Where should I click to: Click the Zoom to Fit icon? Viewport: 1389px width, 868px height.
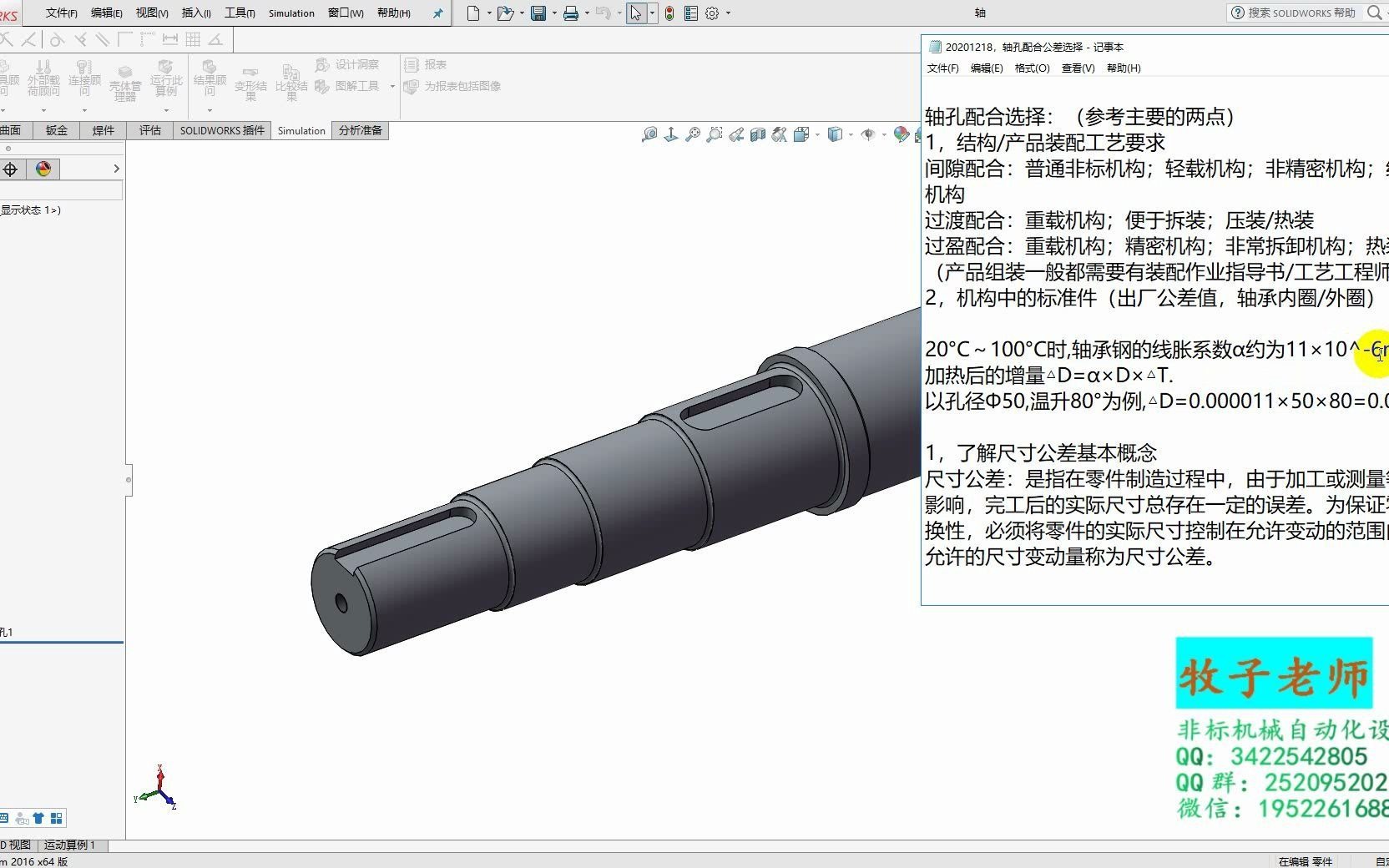pyautogui.click(x=693, y=134)
